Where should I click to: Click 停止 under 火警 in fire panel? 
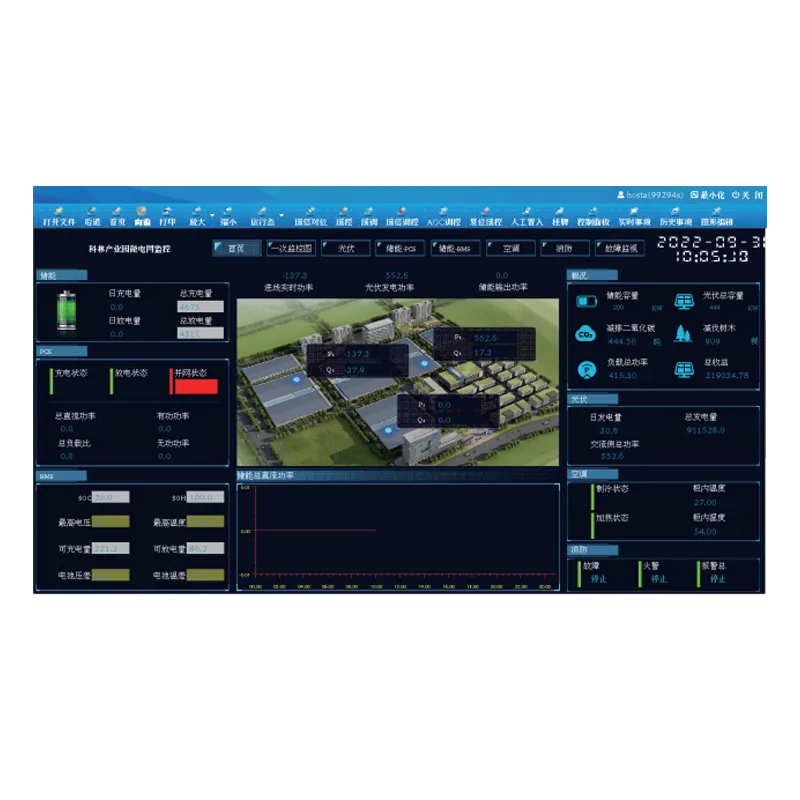(659, 578)
